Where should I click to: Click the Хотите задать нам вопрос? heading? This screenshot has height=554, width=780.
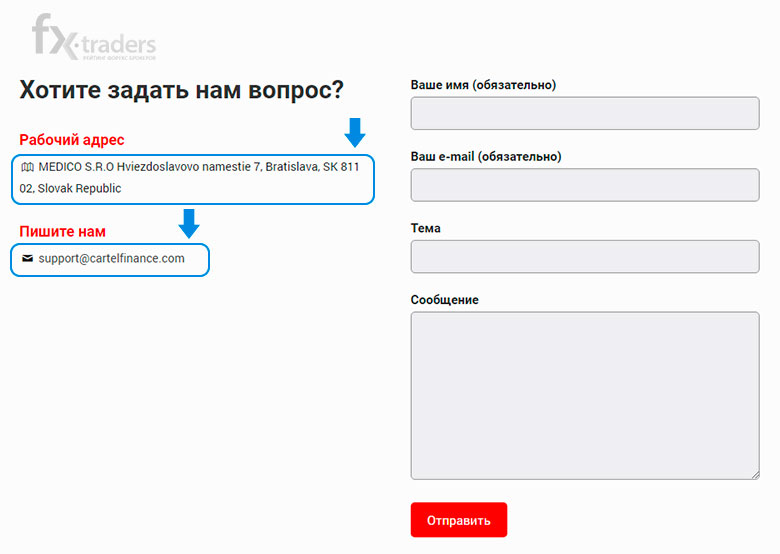(x=182, y=90)
